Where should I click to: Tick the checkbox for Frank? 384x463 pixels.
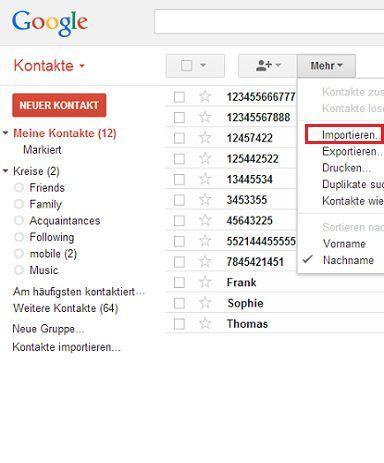179,283
